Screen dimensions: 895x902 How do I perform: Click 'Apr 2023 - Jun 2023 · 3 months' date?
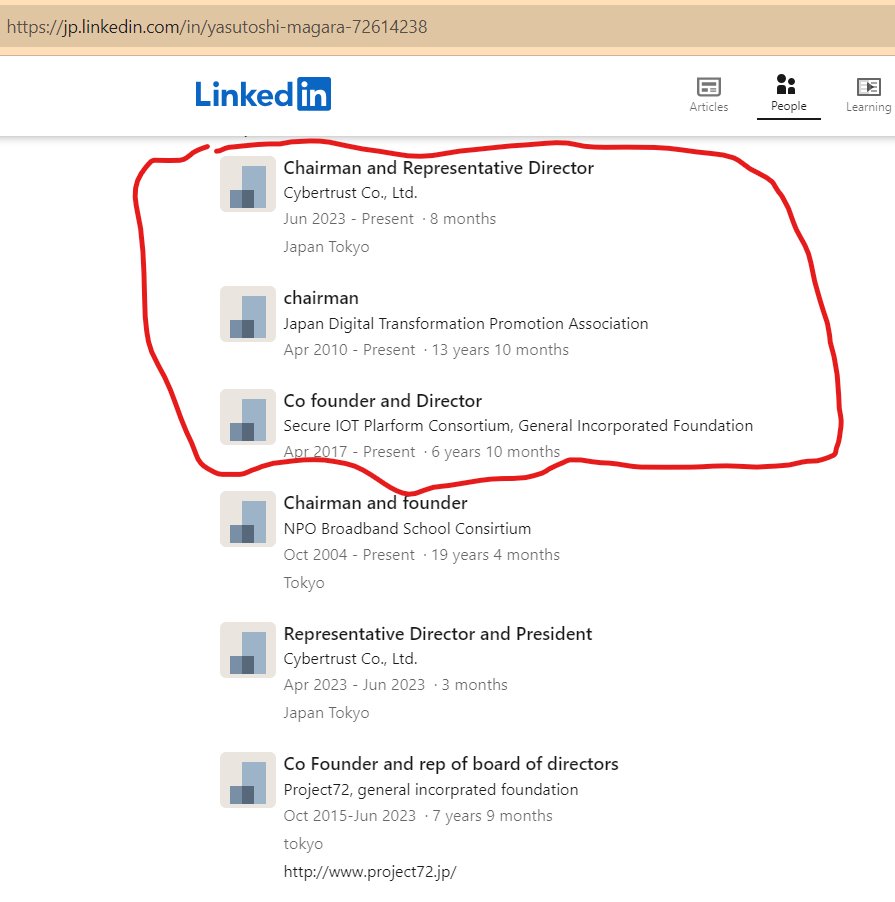click(396, 685)
